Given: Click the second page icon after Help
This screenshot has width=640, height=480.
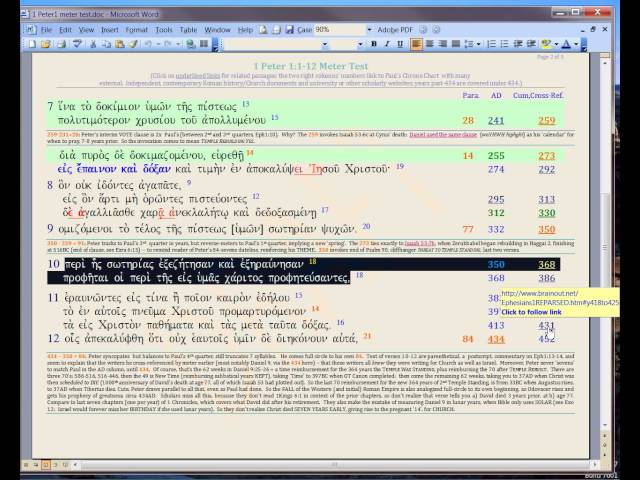Looking at the screenshot, I should pyautogui.click(x=276, y=30).
